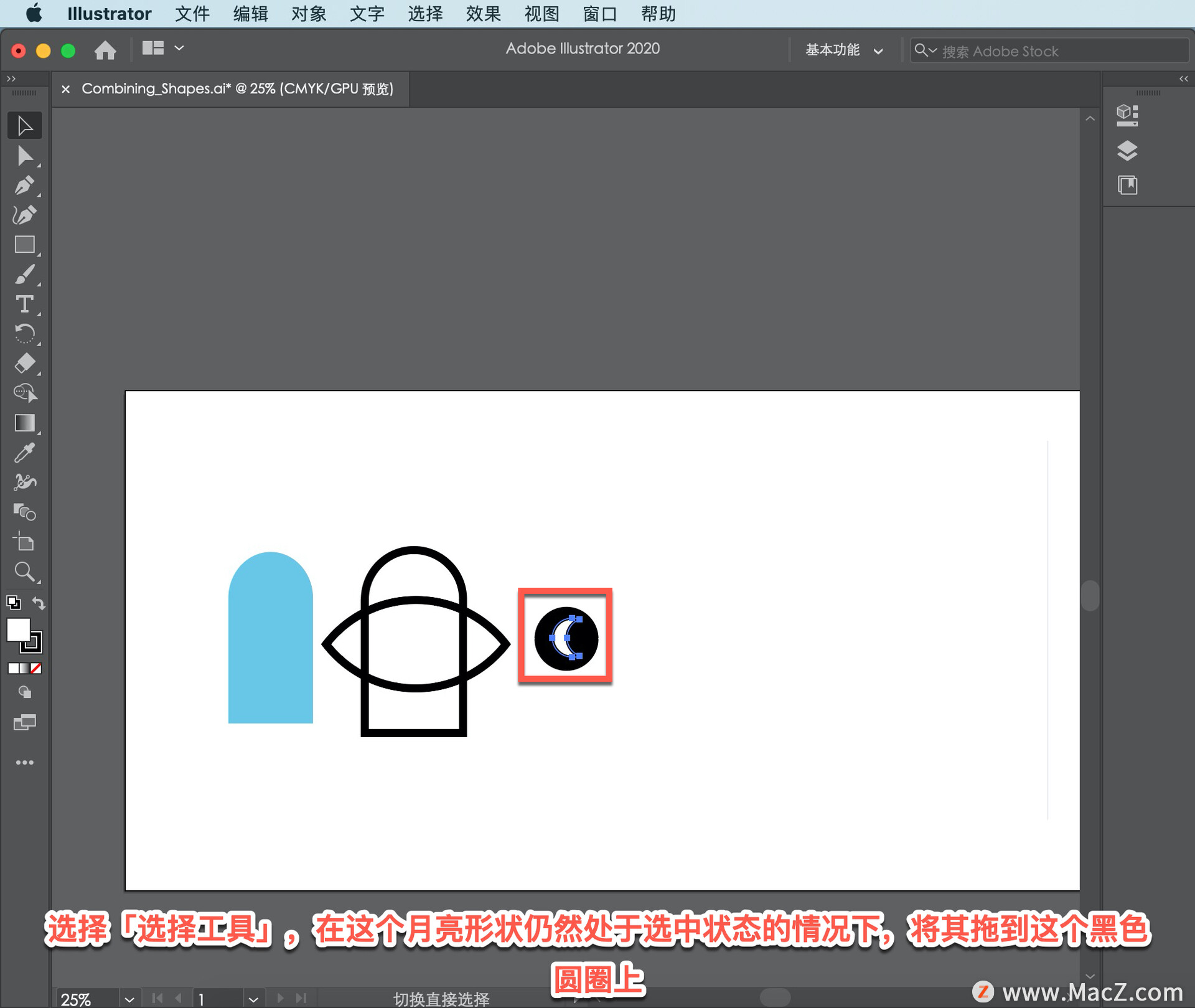Expand the 25% zoom level dropdown
The width and height of the screenshot is (1195, 1008).
(x=129, y=999)
